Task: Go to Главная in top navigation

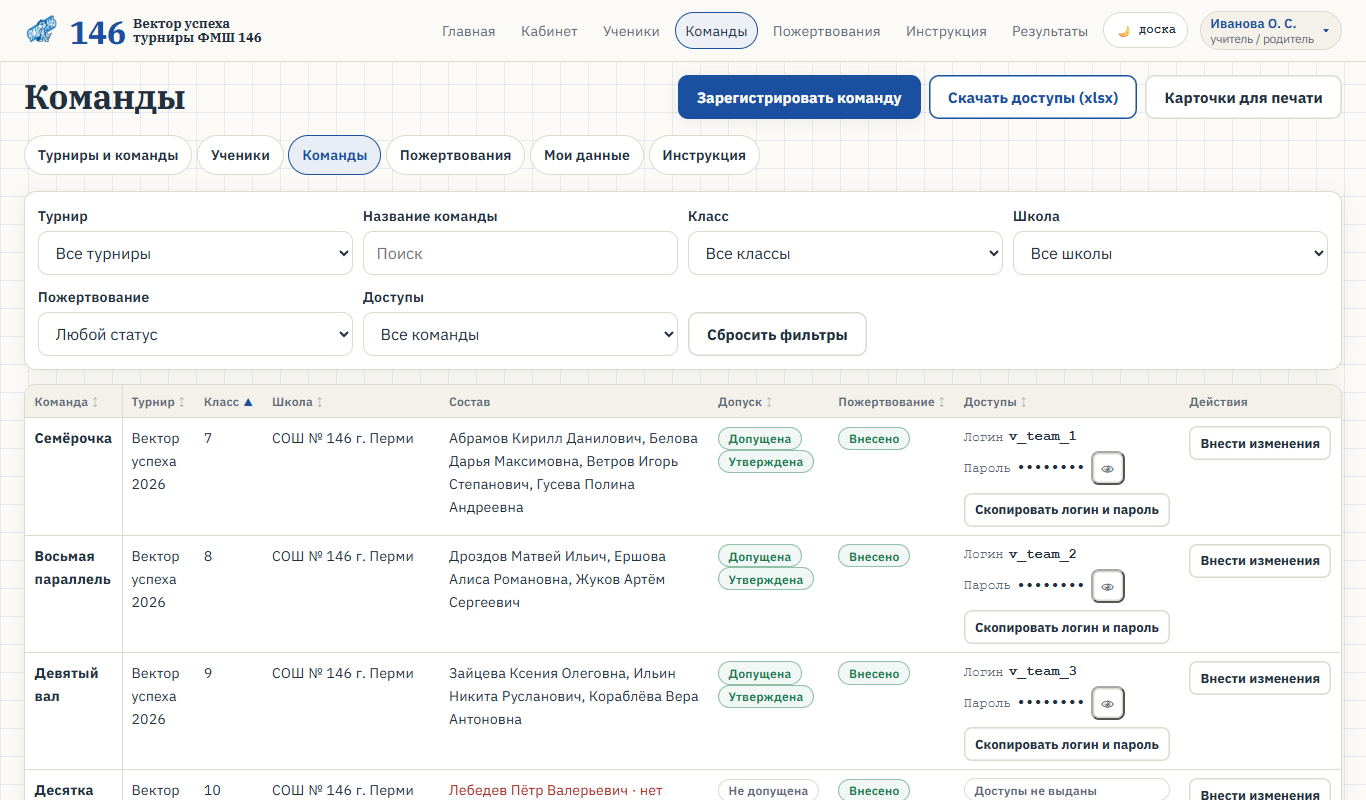Action: (x=469, y=31)
